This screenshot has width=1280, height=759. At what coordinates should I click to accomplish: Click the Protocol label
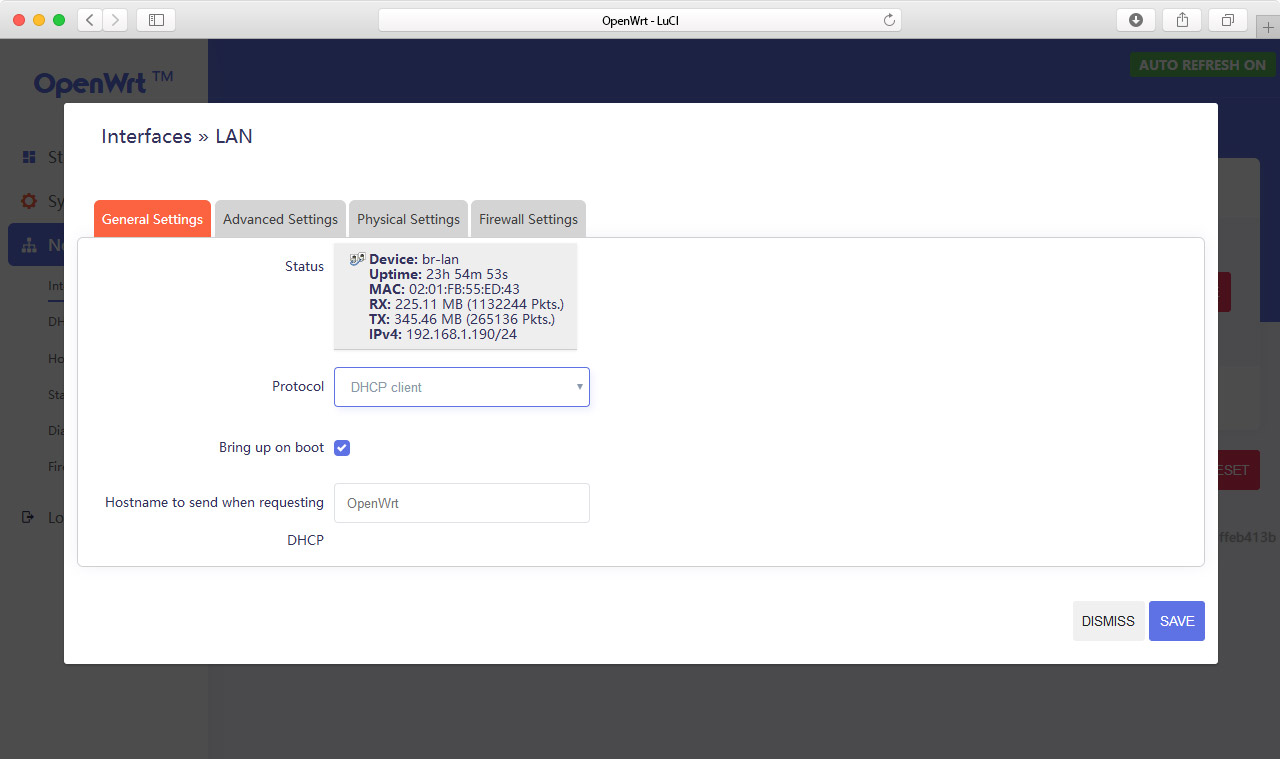tap(298, 386)
